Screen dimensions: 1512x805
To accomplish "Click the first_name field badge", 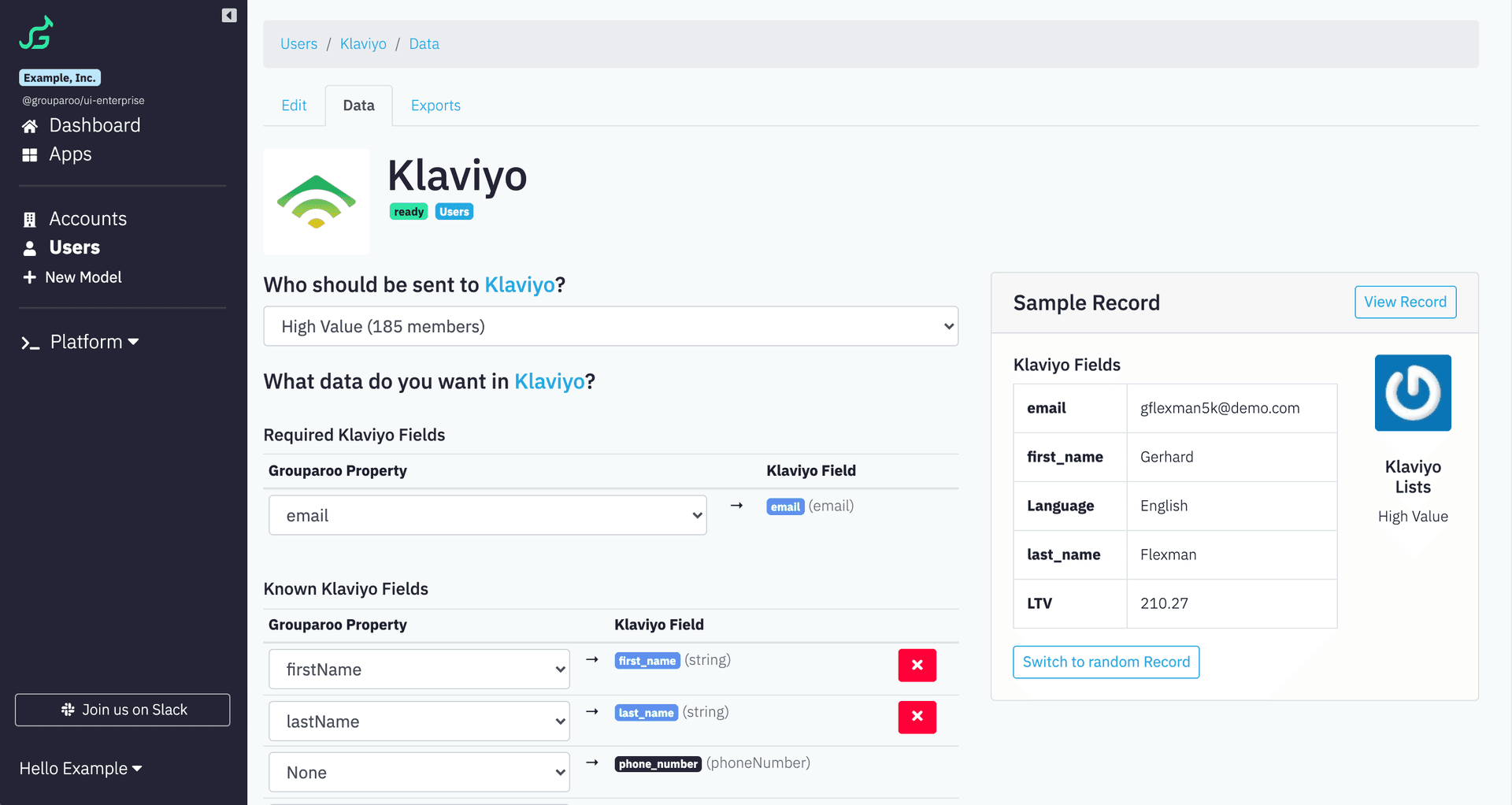I will [647, 661].
